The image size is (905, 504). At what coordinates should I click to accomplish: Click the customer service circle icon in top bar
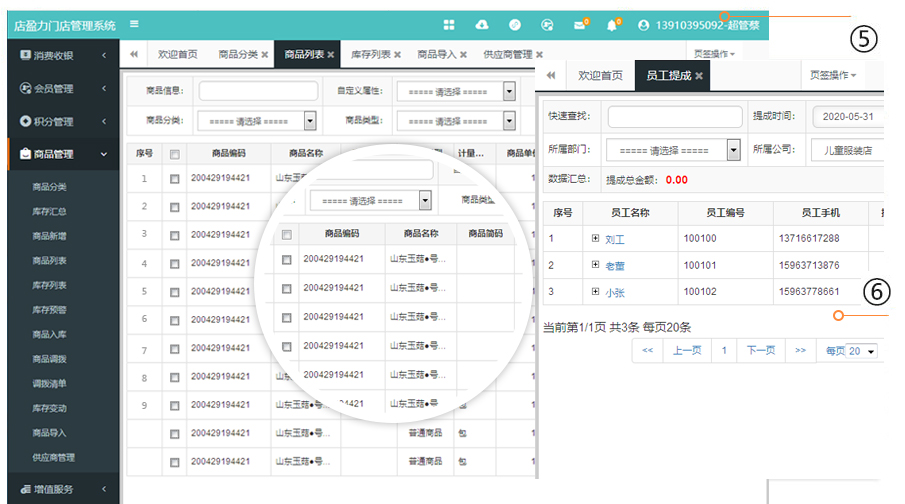tap(547, 25)
